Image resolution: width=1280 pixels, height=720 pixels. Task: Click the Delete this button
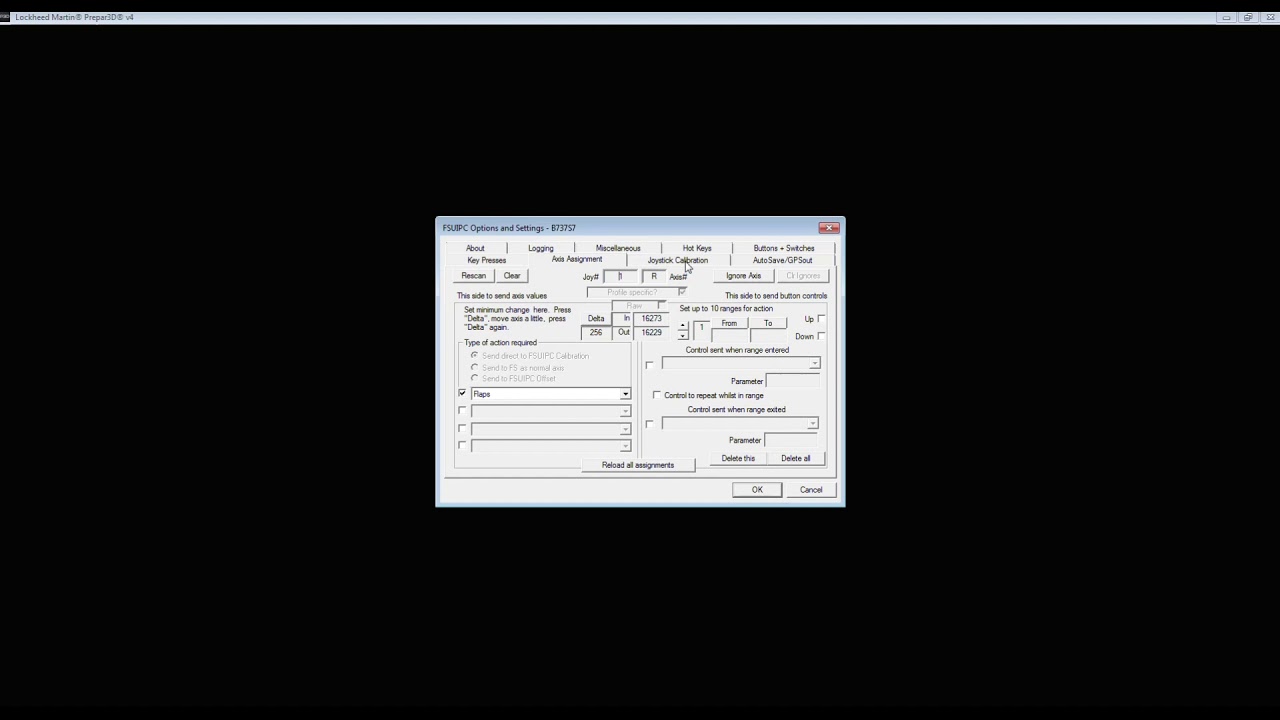[738, 458]
